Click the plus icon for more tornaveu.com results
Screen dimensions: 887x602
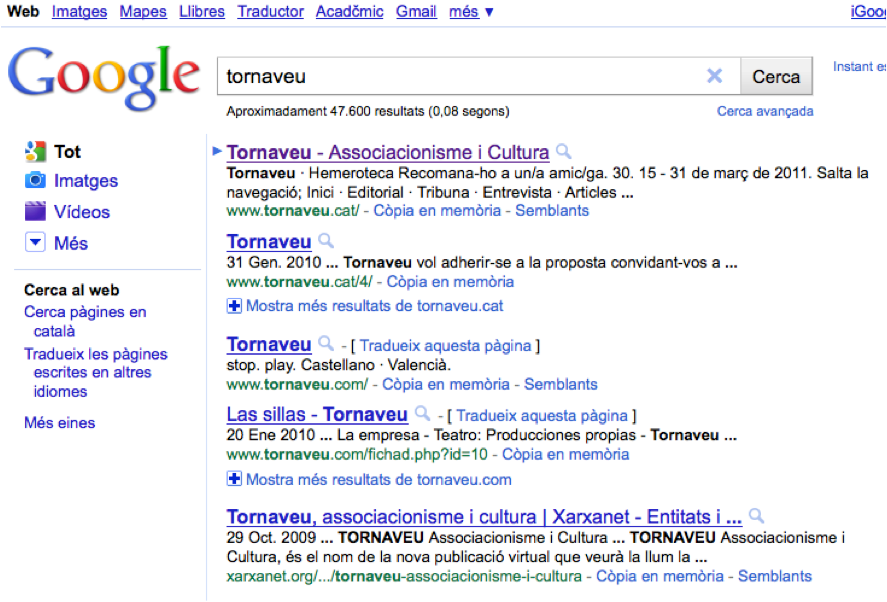232,480
